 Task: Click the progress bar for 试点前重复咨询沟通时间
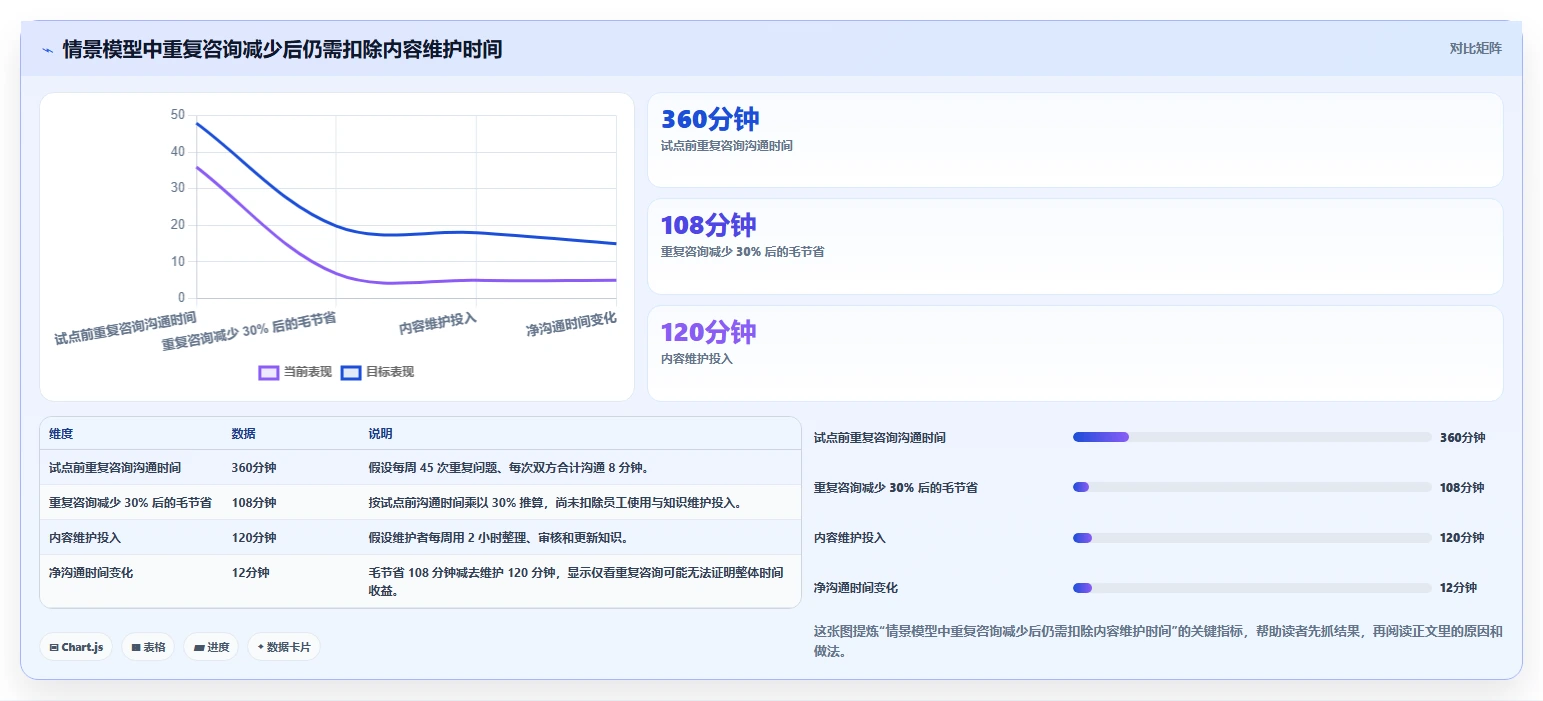pos(1252,437)
